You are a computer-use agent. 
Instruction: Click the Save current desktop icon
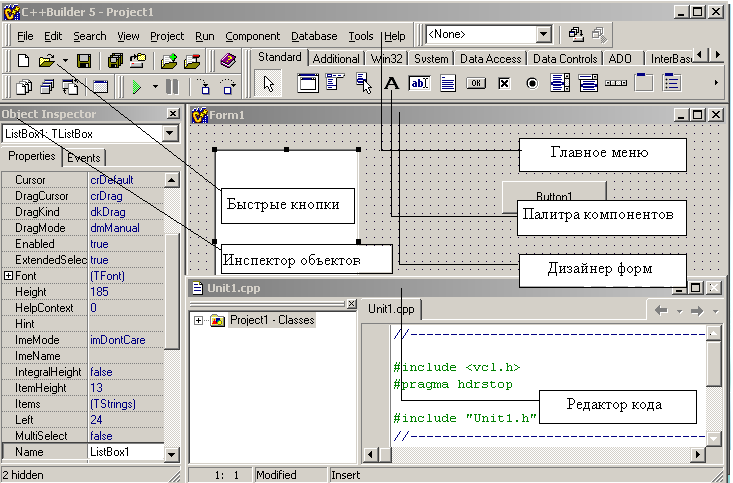[x=575, y=35]
